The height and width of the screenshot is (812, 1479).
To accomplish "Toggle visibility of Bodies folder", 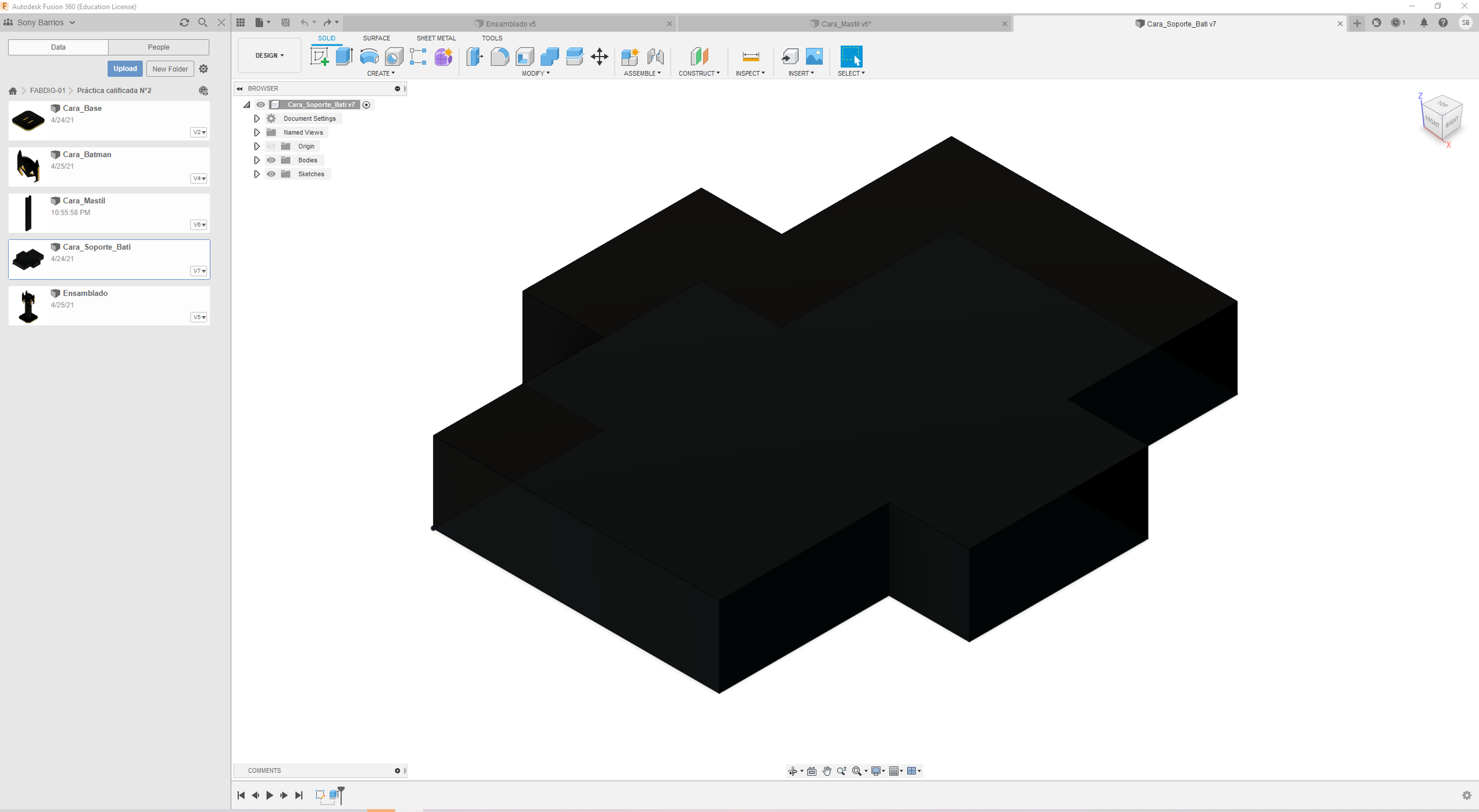I will tap(271, 160).
